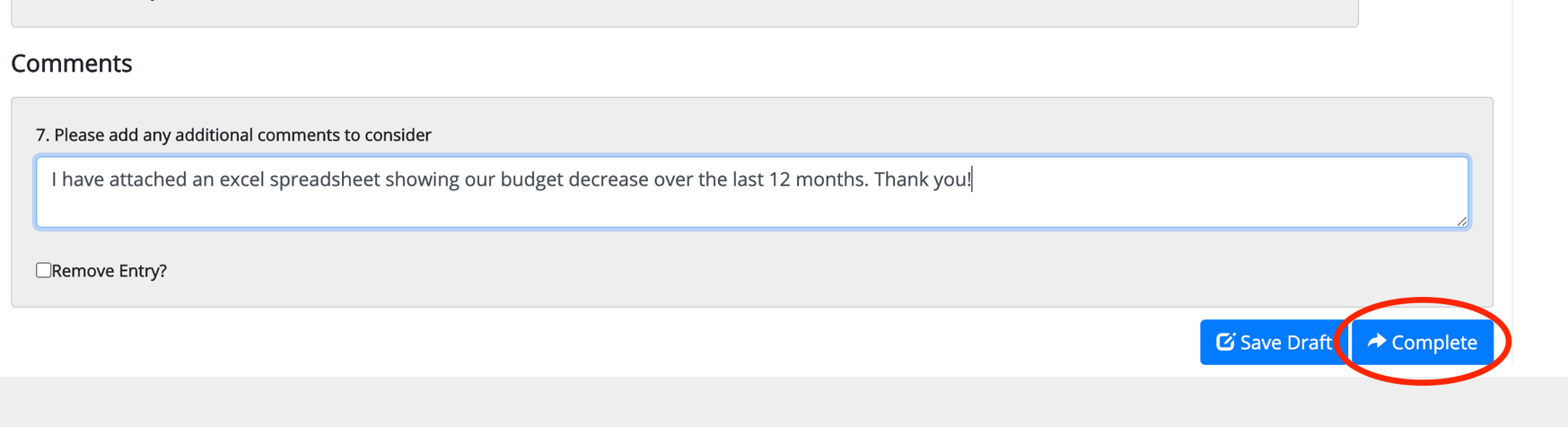The height and width of the screenshot is (427, 1568).
Task: Focus the additional comments text area
Action: (x=752, y=192)
